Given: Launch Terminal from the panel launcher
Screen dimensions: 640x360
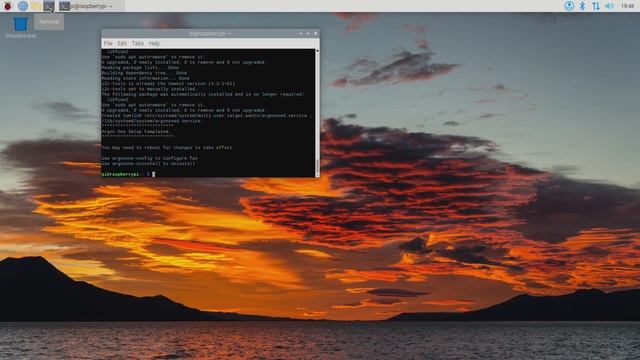Looking at the screenshot, I should click(49, 6).
